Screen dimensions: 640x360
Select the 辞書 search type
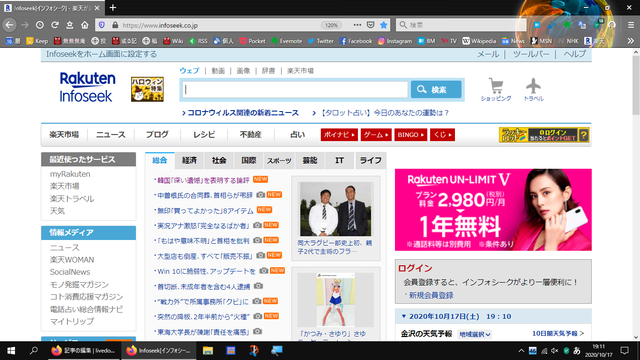coord(268,71)
